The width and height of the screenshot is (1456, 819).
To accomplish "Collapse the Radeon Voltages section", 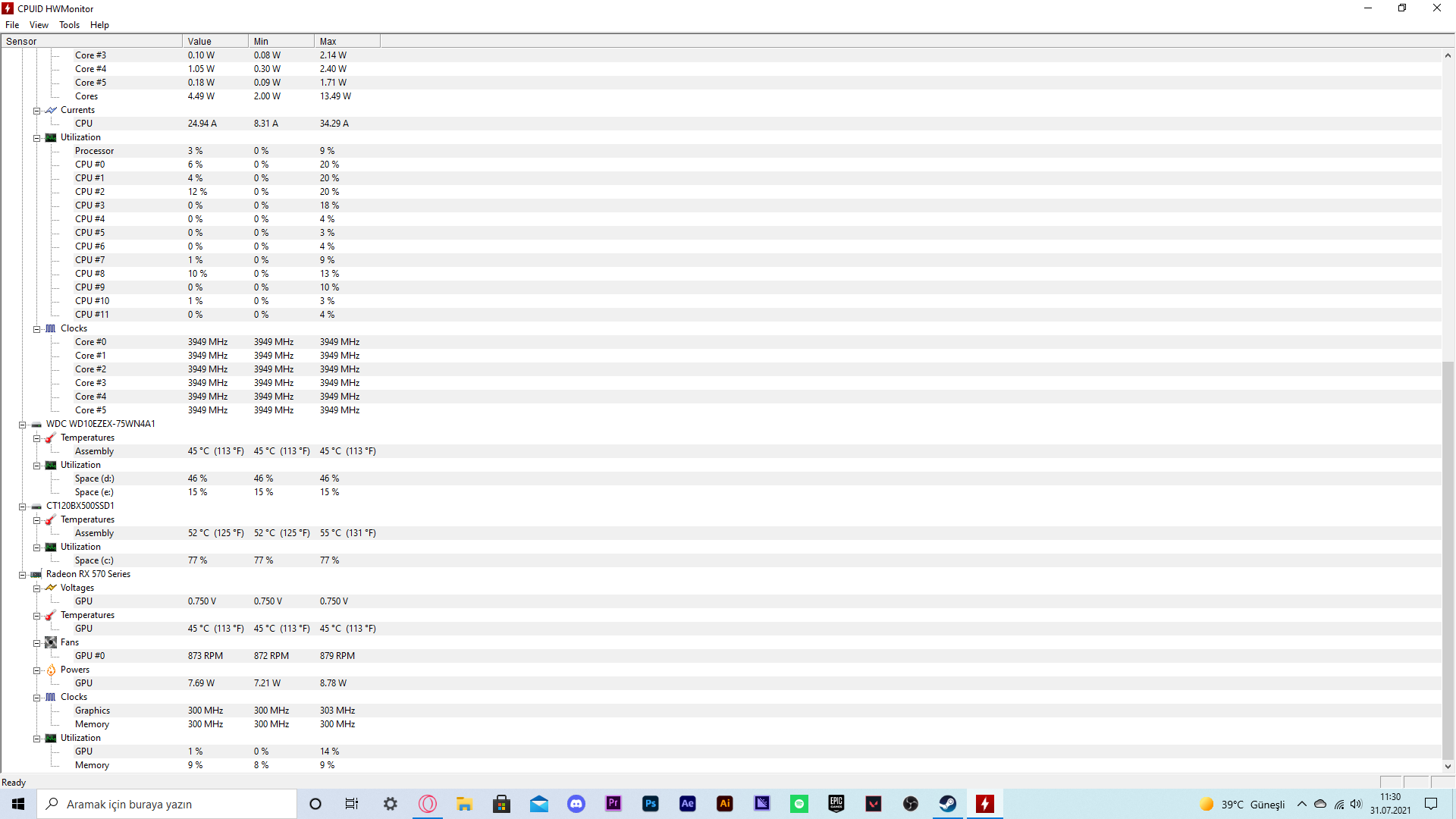I will (x=36, y=588).
